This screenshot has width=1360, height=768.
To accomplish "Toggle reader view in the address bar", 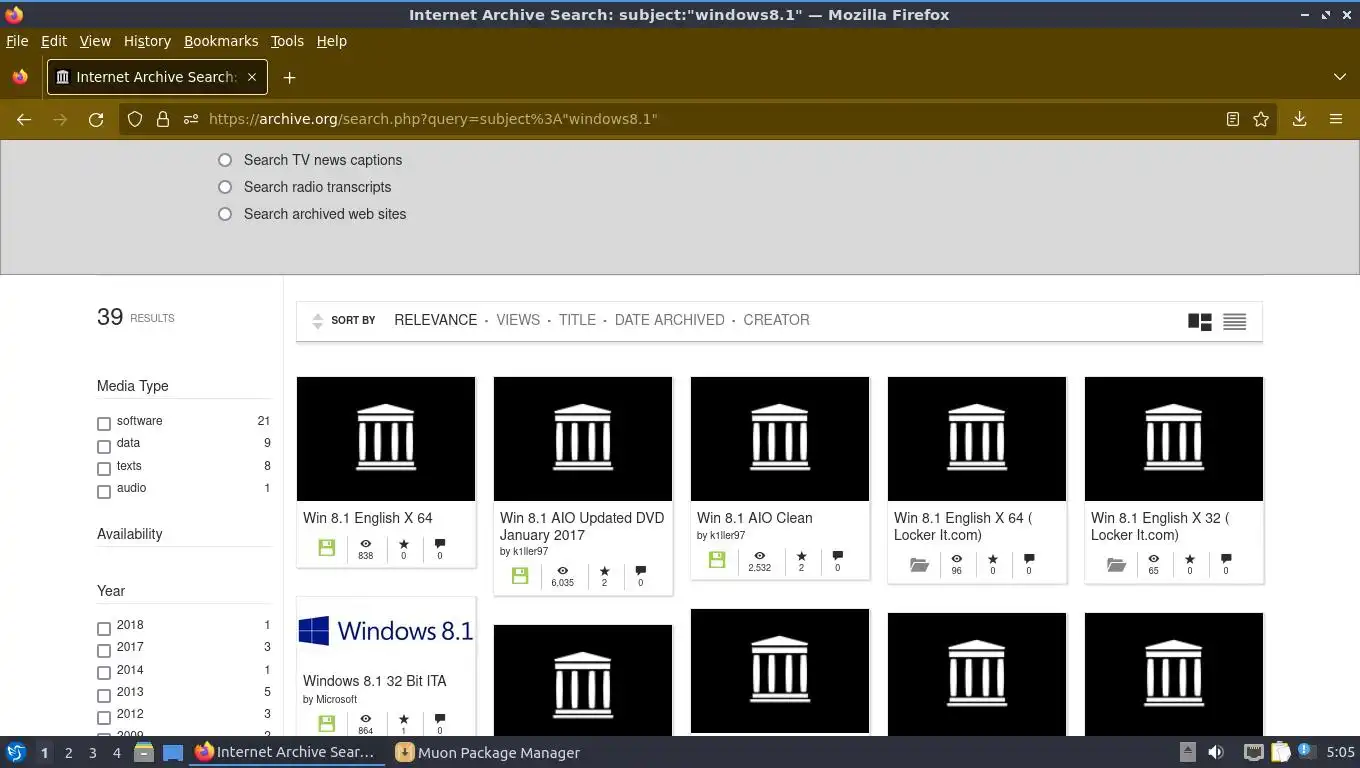I will [x=1233, y=119].
